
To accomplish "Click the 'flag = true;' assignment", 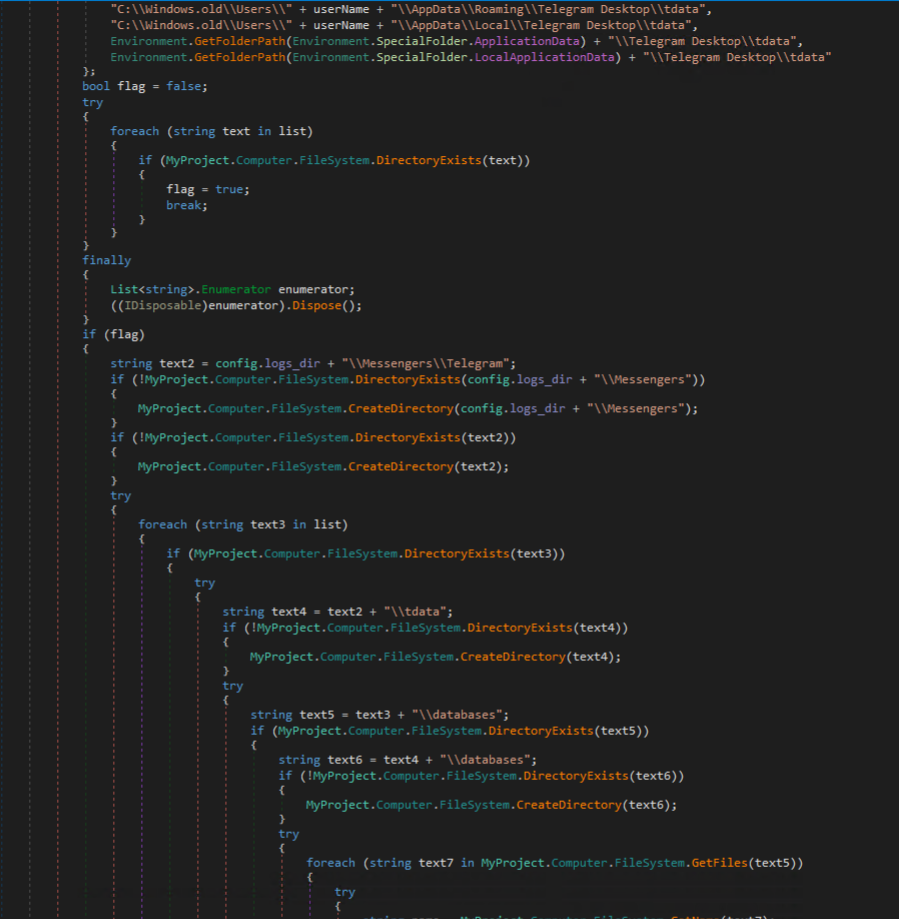I will [208, 189].
